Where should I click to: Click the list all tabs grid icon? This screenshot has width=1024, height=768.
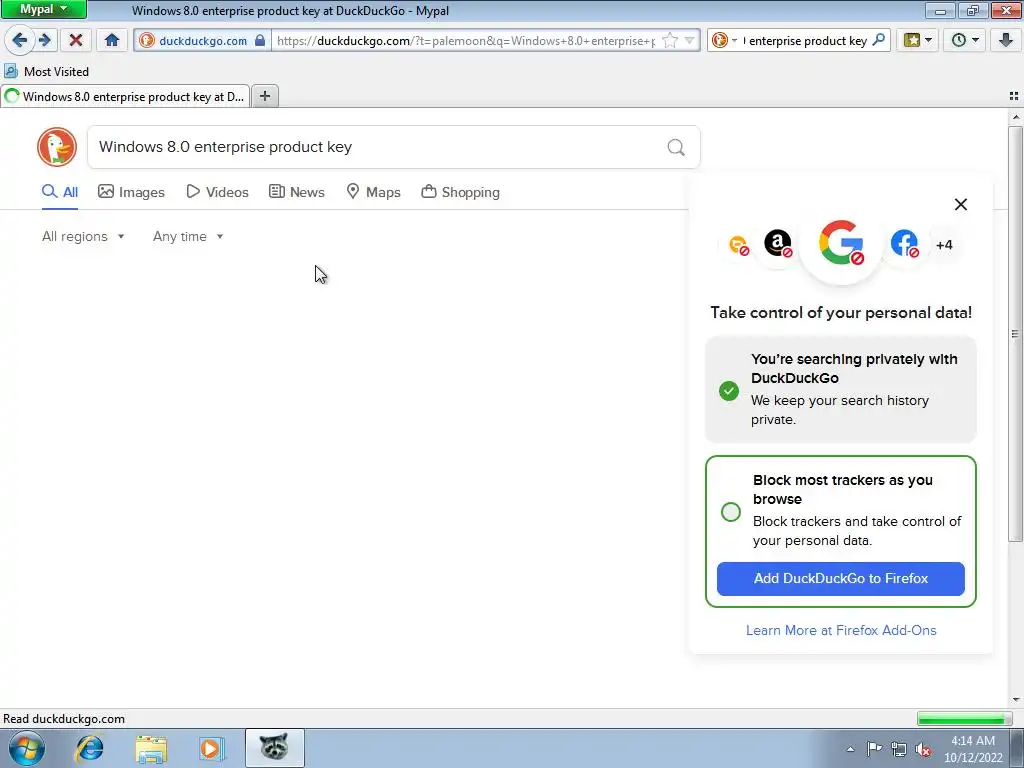coord(1014,96)
